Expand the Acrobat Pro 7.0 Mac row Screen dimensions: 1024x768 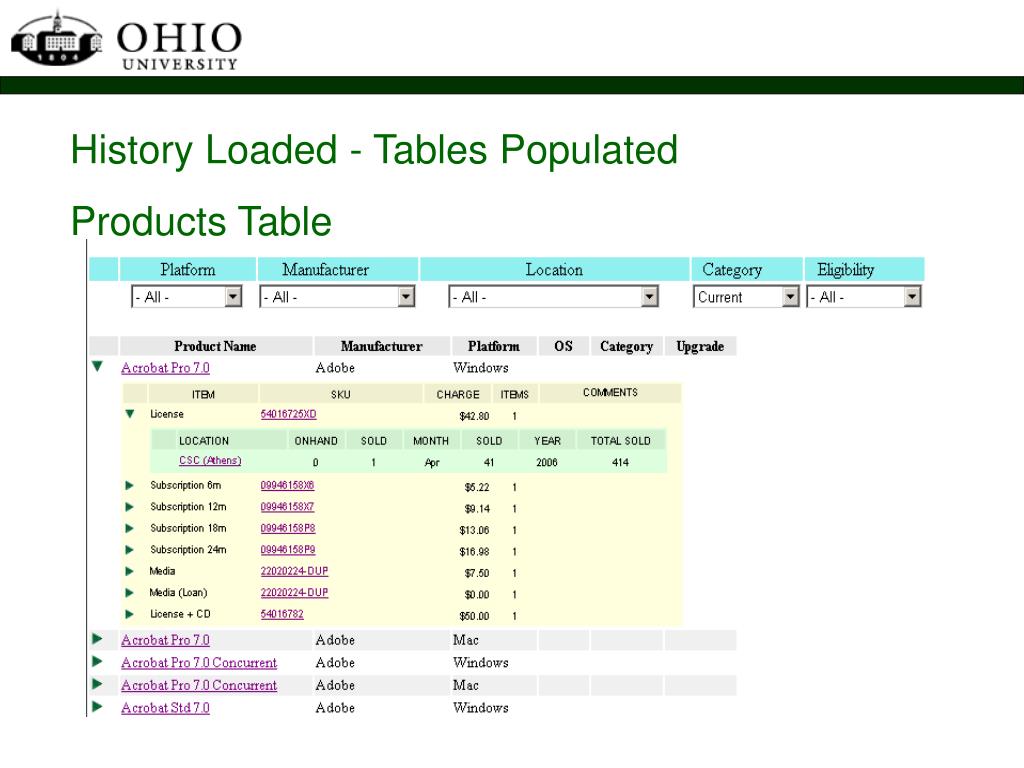(x=97, y=639)
